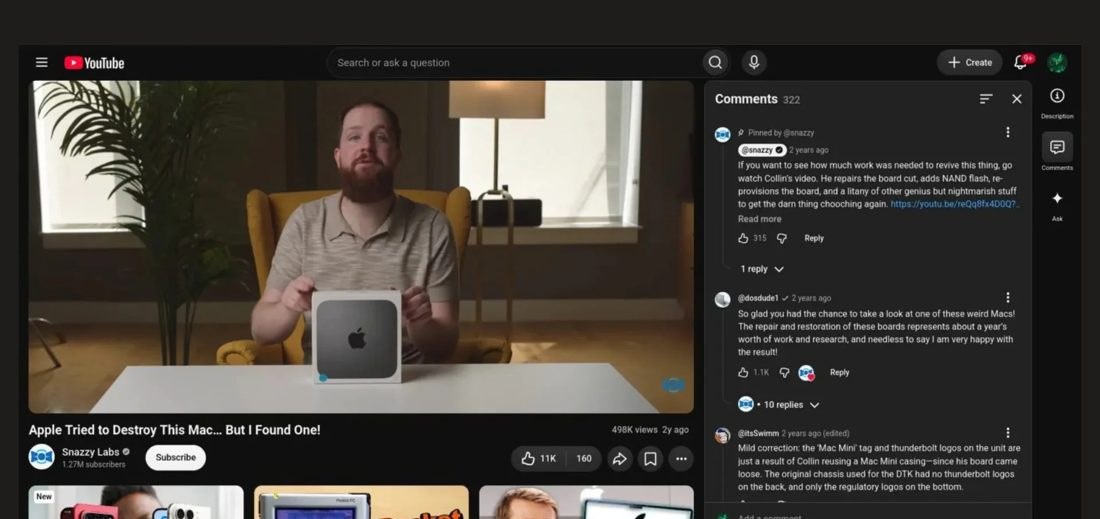Viewport: 1100px width, 519px height.
Task: Dislike the pinned @snazzy comment
Action: pyautogui.click(x=782, y=238)
